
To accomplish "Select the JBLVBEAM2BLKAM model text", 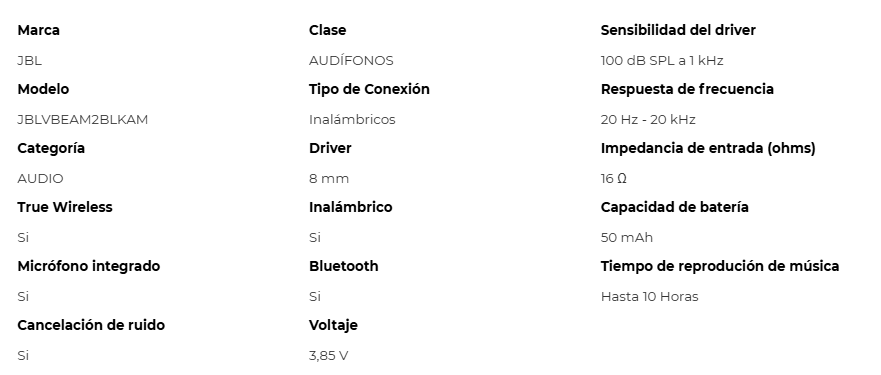I will 83,120.
